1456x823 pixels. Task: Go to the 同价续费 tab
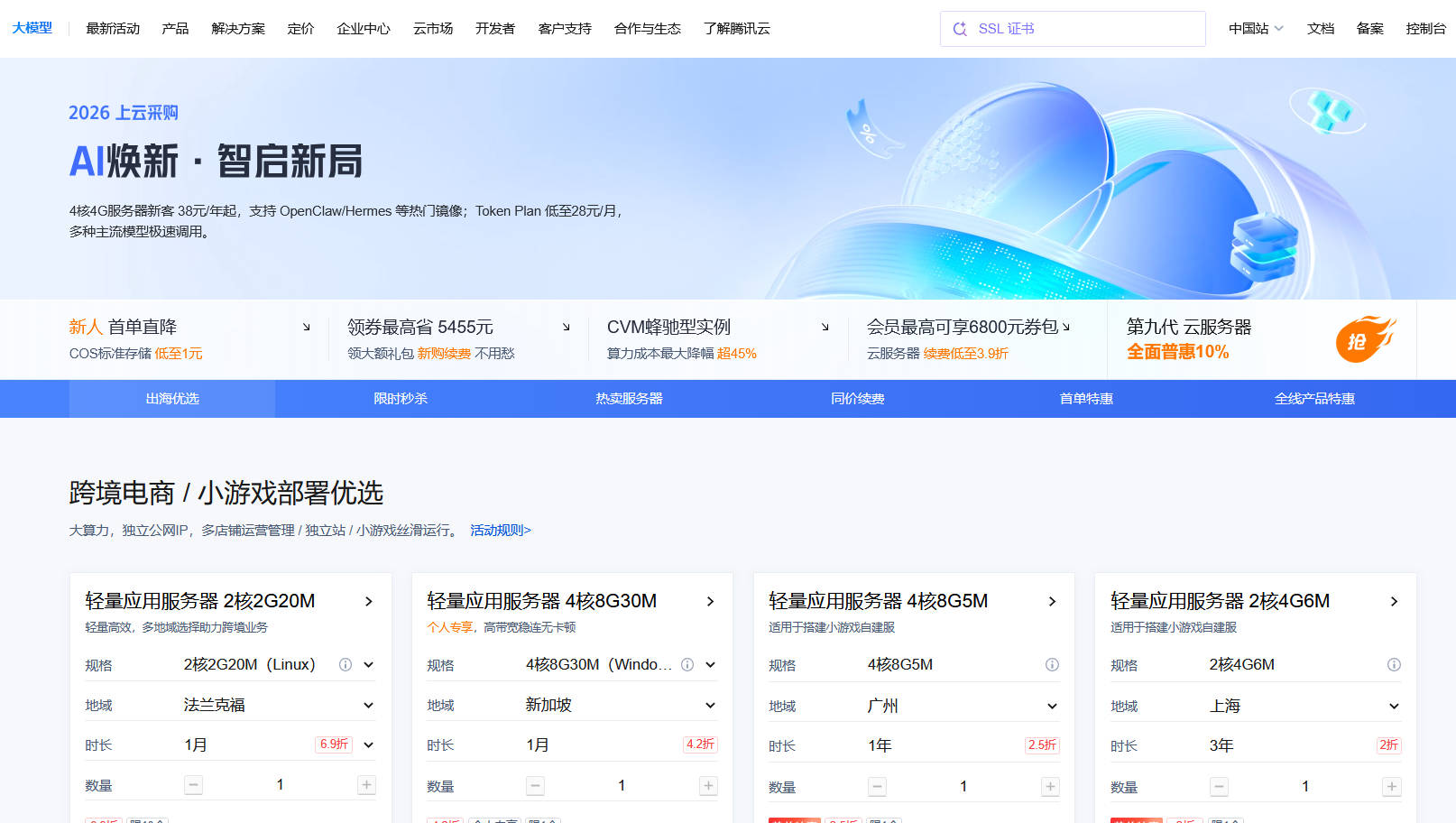click(858, 399)
